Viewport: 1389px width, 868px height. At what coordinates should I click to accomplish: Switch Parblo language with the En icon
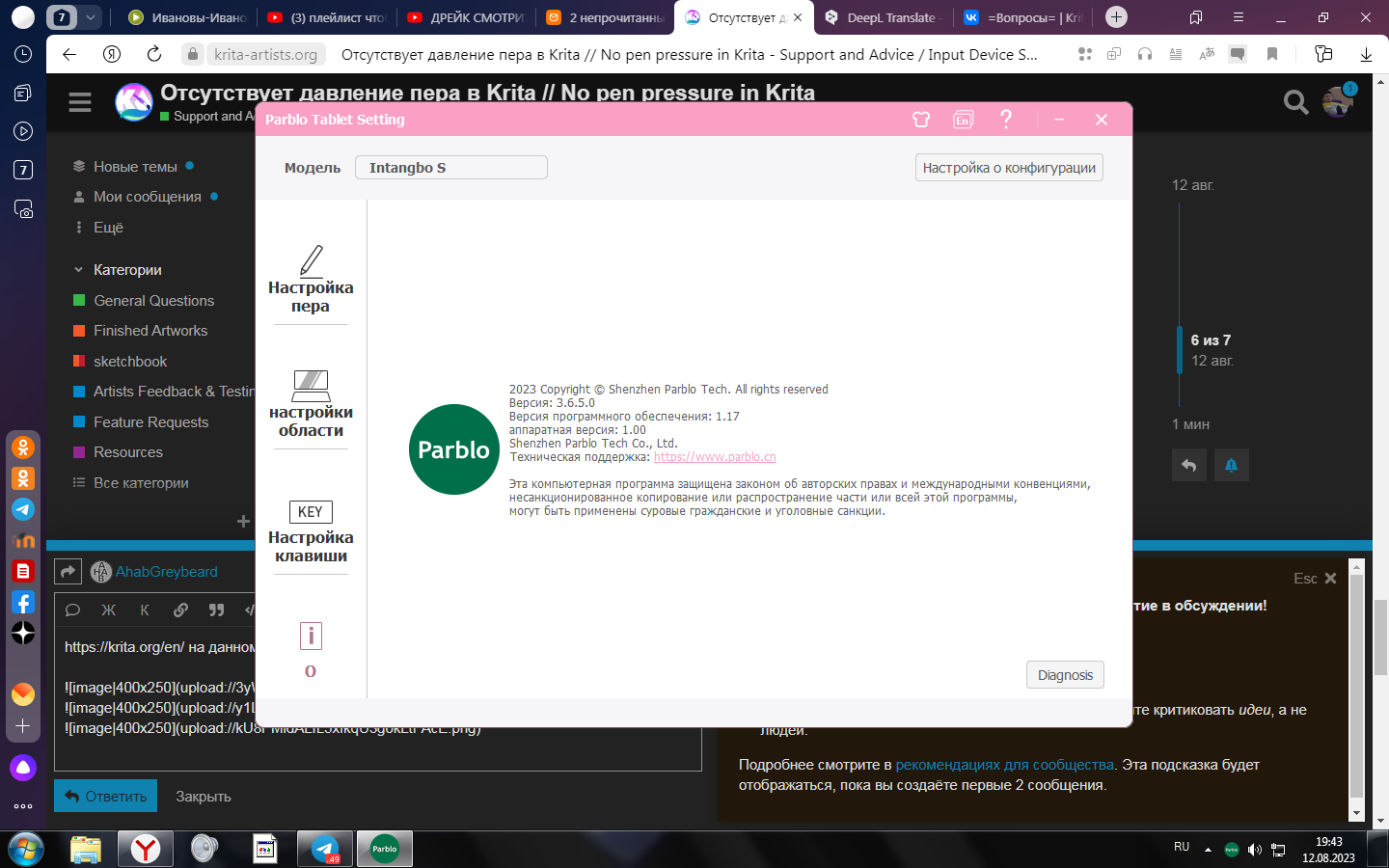[x=963, y=120]
